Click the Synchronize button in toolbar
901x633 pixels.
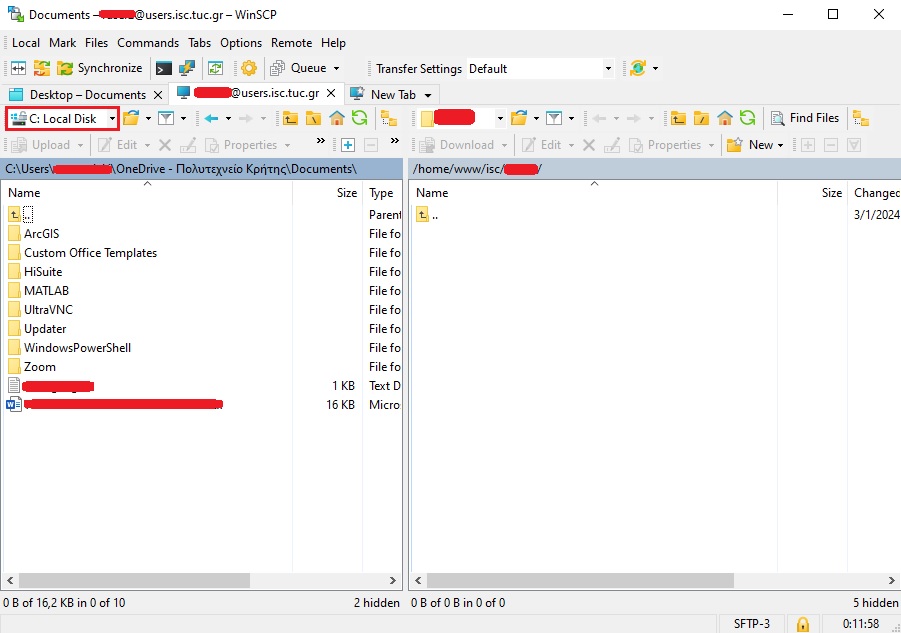pyautogui.click(x=100, y=69)
